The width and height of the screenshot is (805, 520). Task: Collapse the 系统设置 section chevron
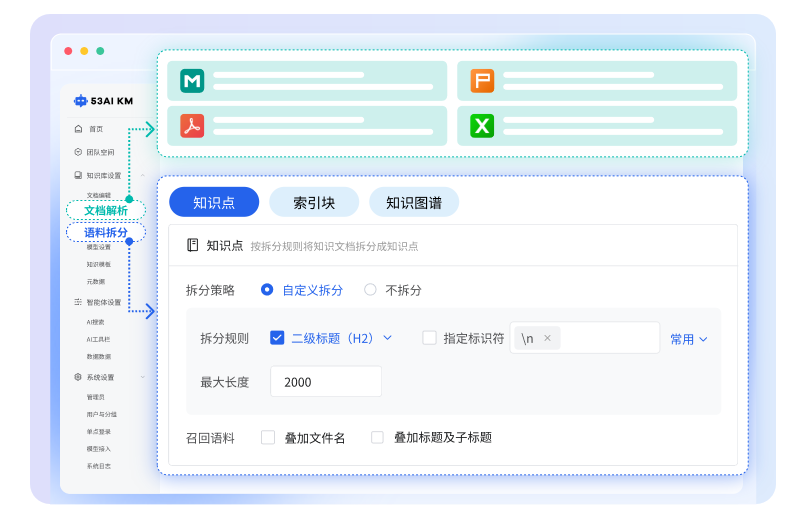point(143,377)
